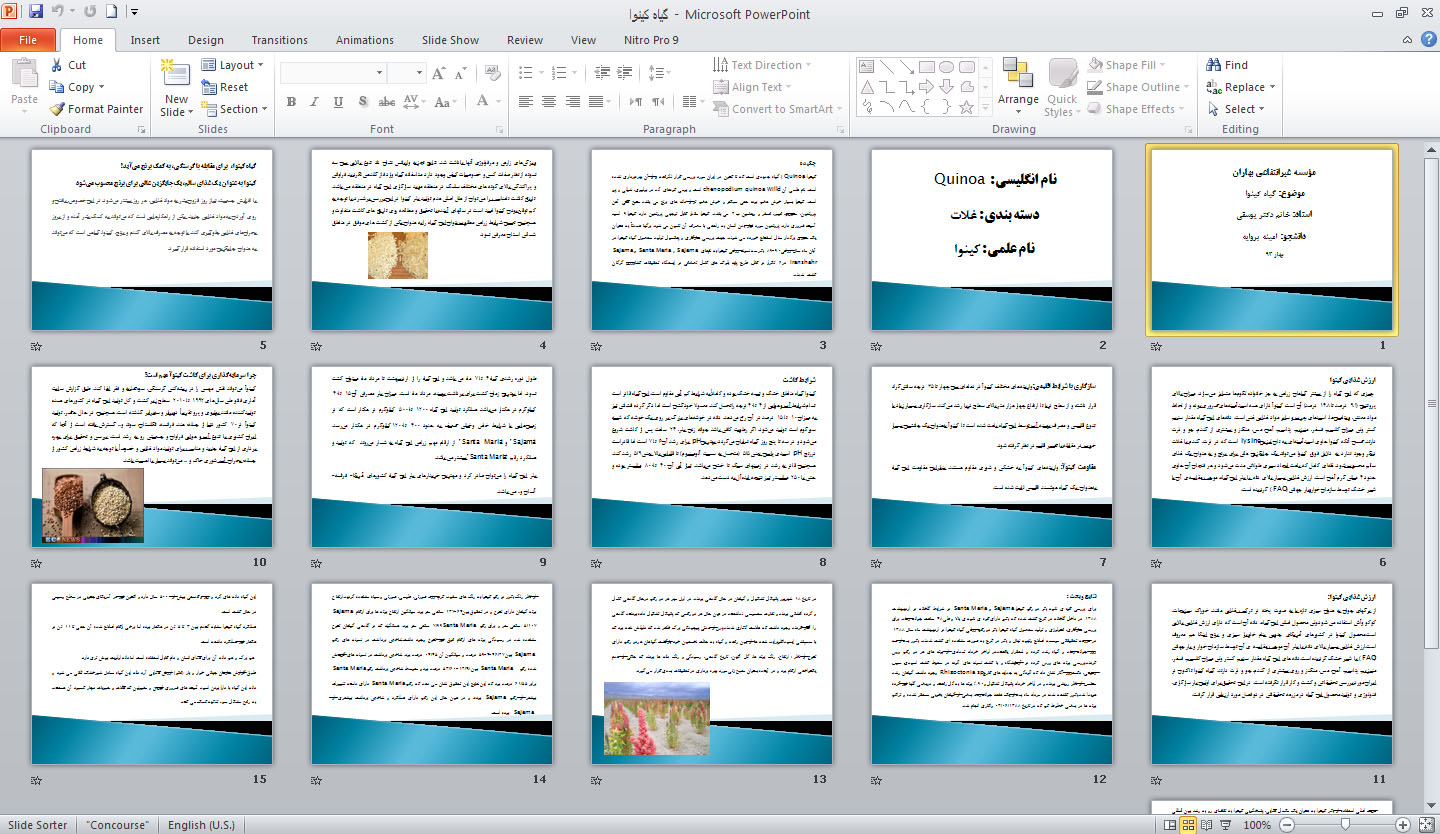Viewport: 1440px width, 834px height.
Task: Click the Find binoculars icon
Action: (1214, 65)
